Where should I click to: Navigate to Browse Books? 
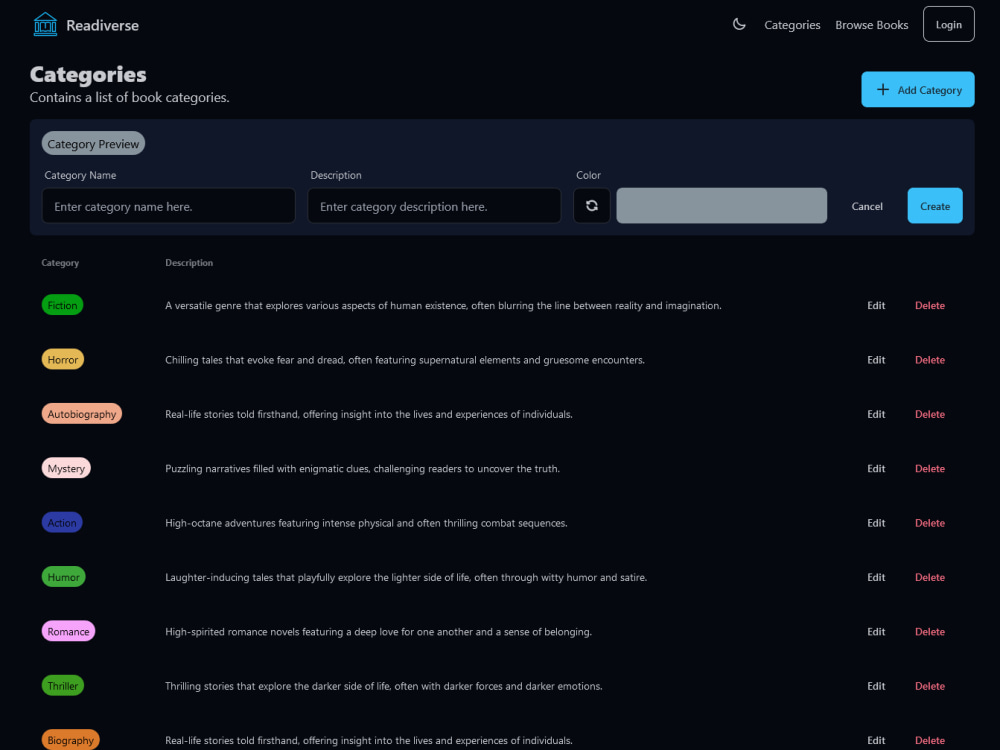[871, 24]
